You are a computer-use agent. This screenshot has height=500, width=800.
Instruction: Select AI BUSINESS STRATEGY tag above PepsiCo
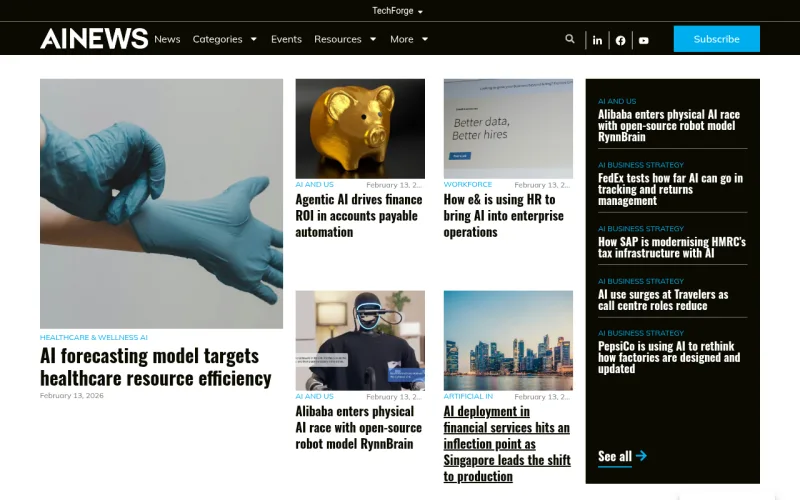tap(641, 333)
